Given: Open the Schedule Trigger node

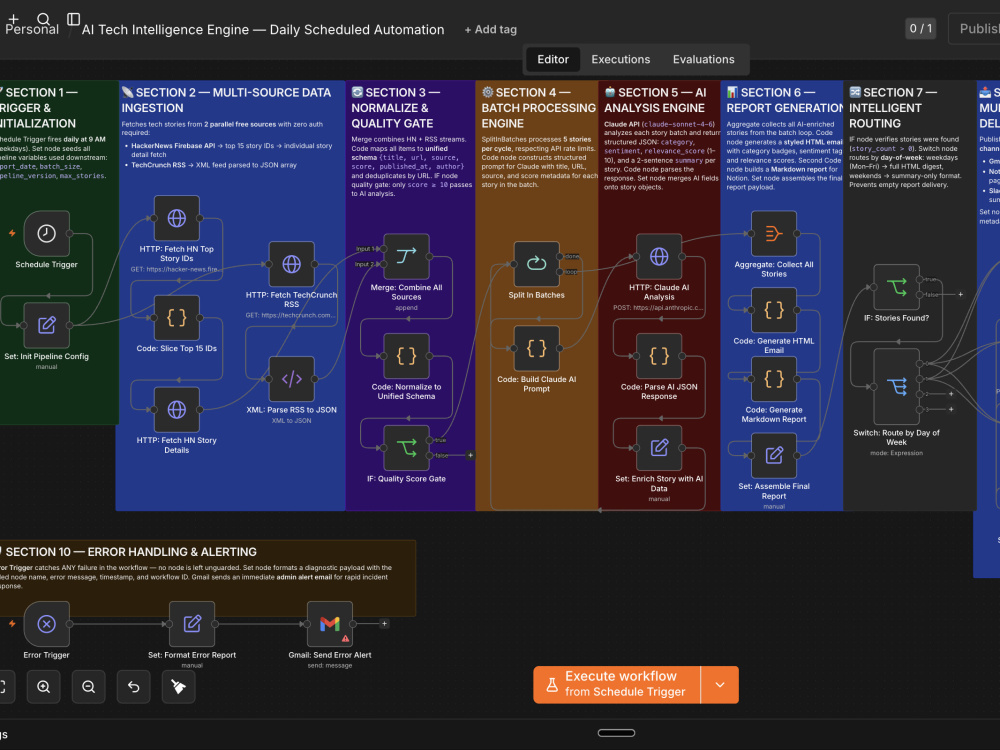Looking at the screenshot, I should pyautogui.click(x=47, y=233).
